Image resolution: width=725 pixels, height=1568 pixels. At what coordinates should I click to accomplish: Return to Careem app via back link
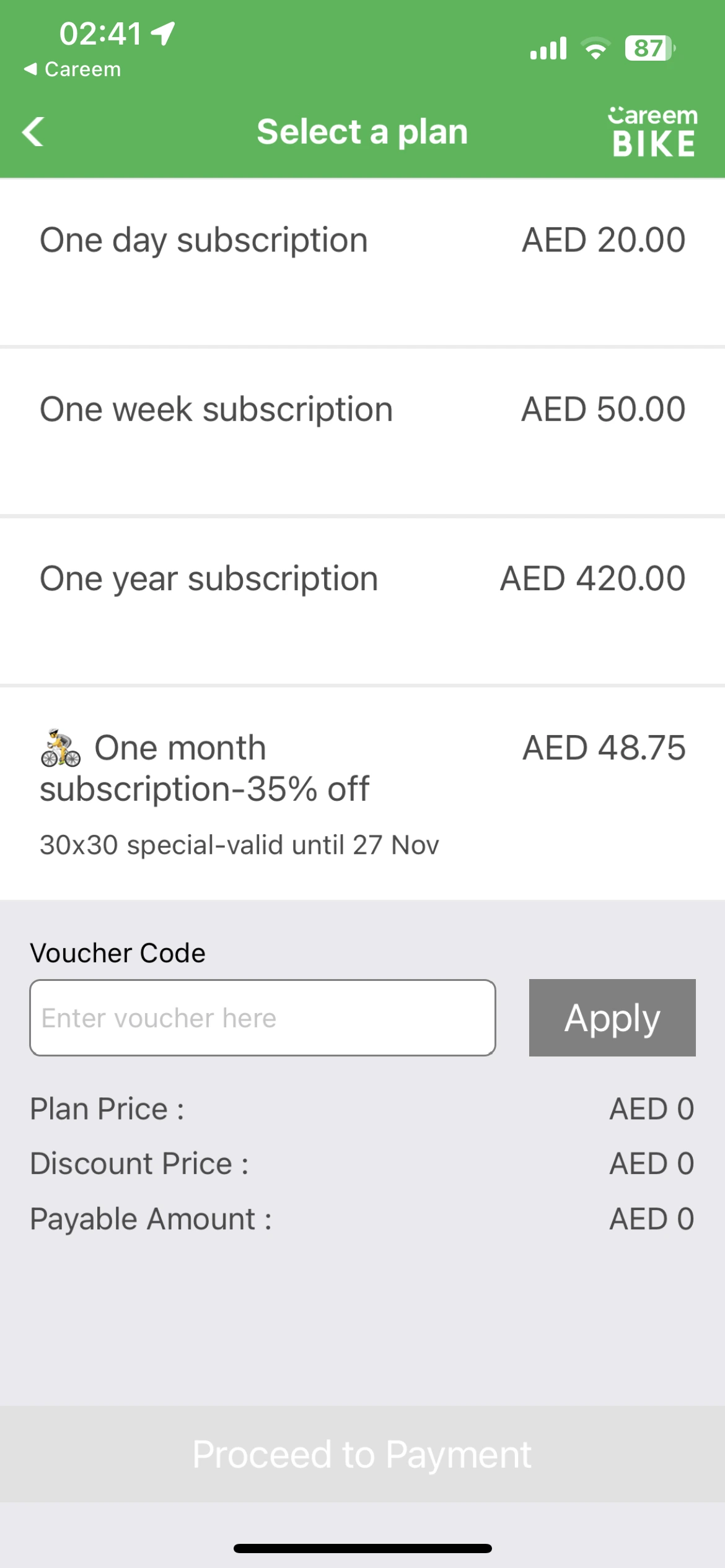pos(72,69)
